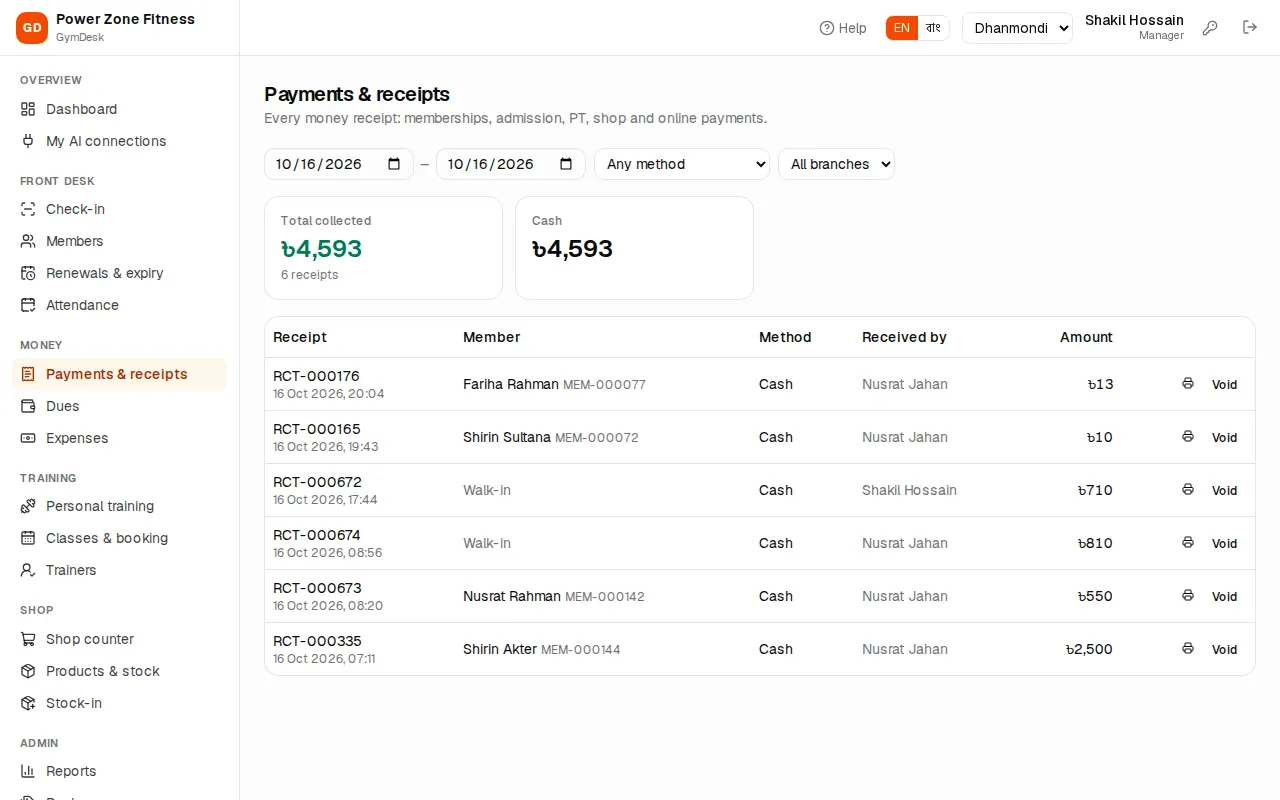Go to Stock-in page
The width and height of the screenshot is (1280, 800).
click(120, 703)
